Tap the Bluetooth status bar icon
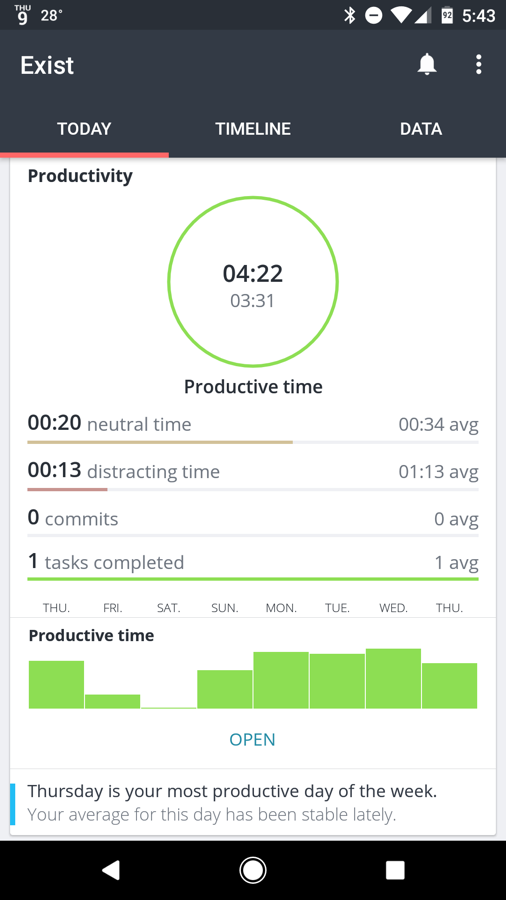 (349, 15)
